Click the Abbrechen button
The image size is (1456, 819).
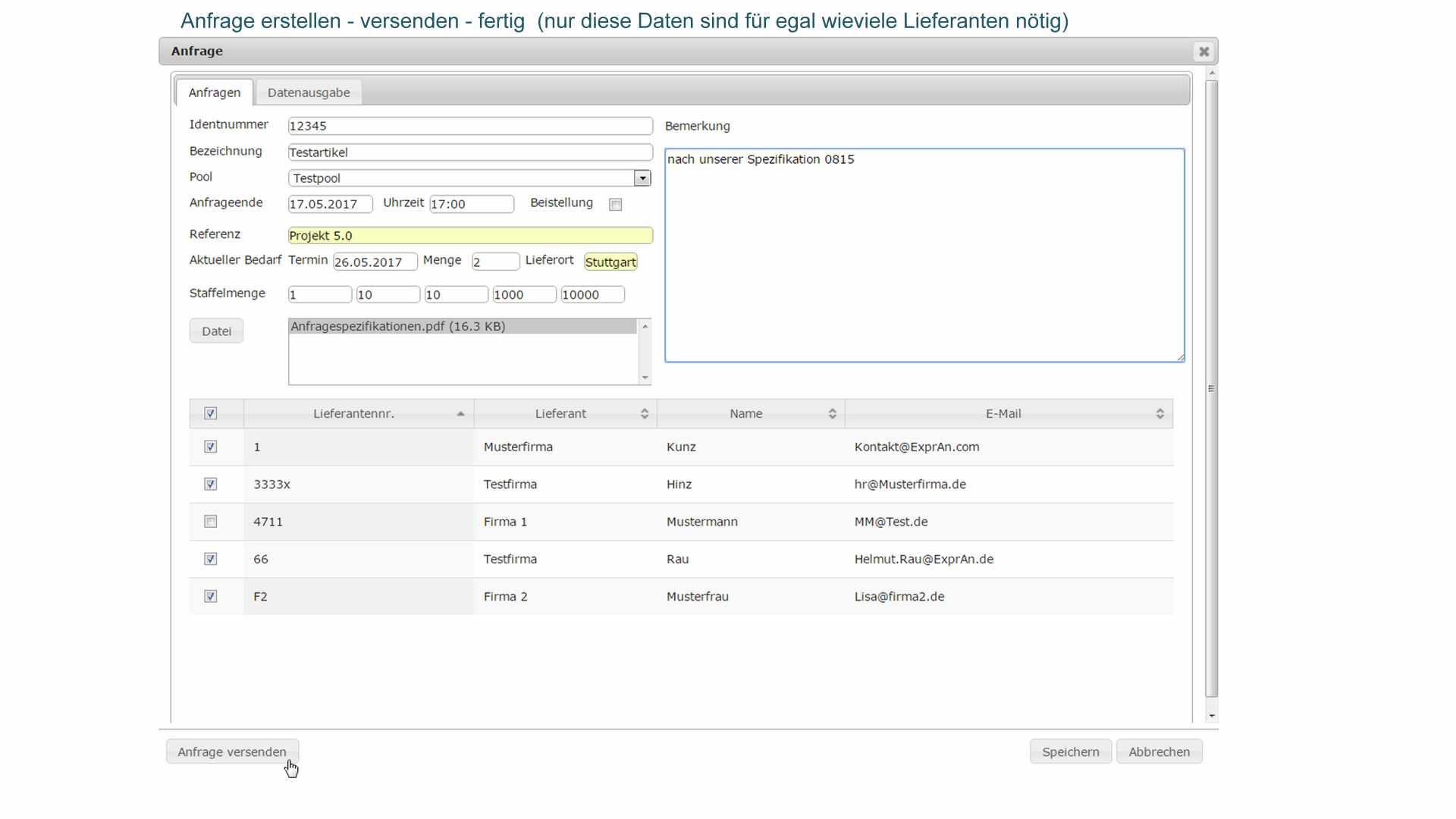1159,752
